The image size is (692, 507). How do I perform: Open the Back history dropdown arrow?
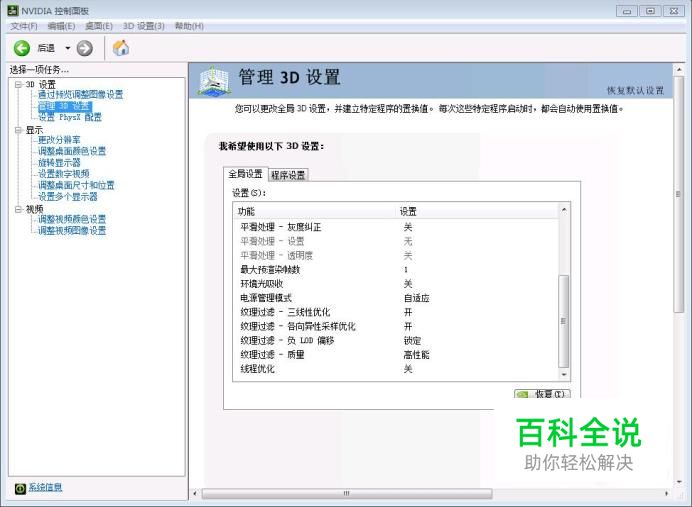coord(68,48)
